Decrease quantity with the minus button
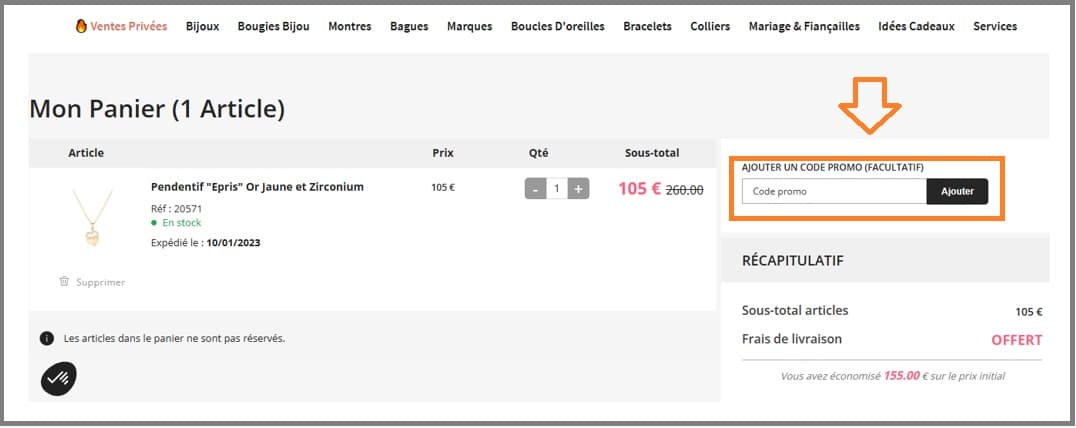The image size is (1076, 428). pyautogui.click(x=535, y=189)
